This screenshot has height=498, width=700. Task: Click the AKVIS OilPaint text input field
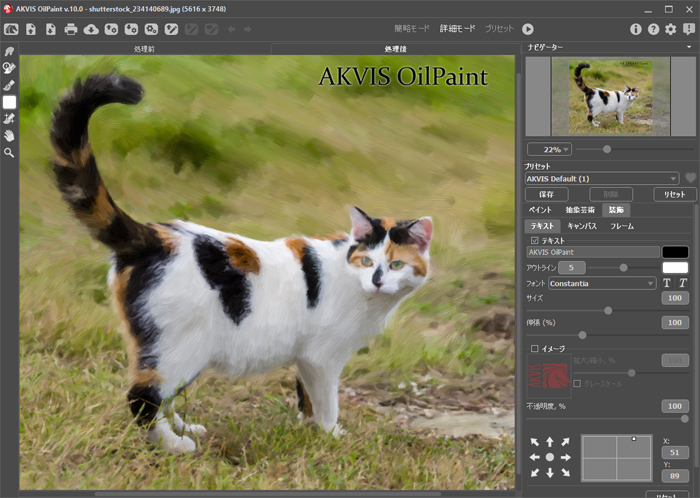pos(591,253)
